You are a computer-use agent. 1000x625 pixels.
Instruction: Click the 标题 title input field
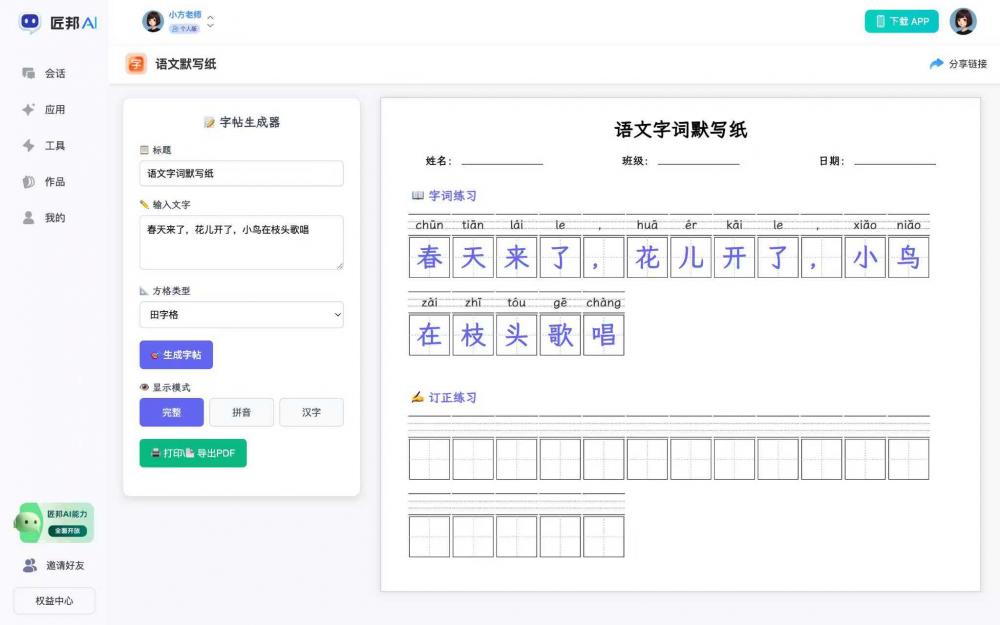241,173
